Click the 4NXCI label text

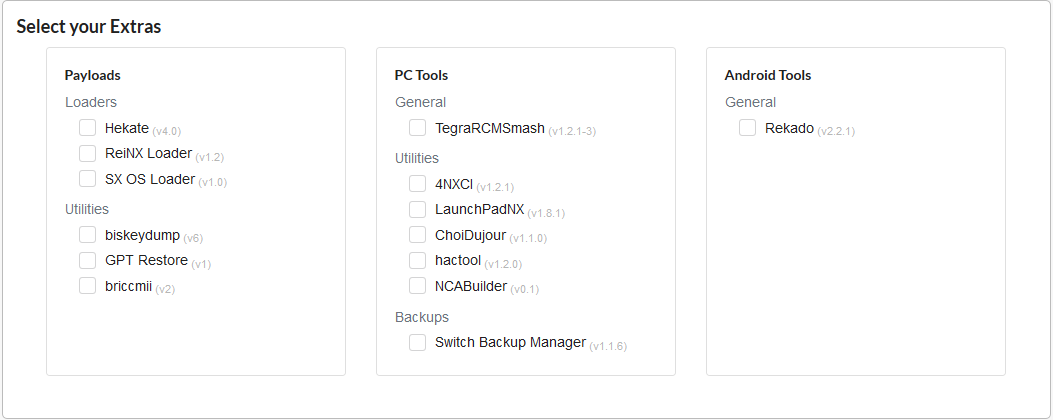[454, 183]
